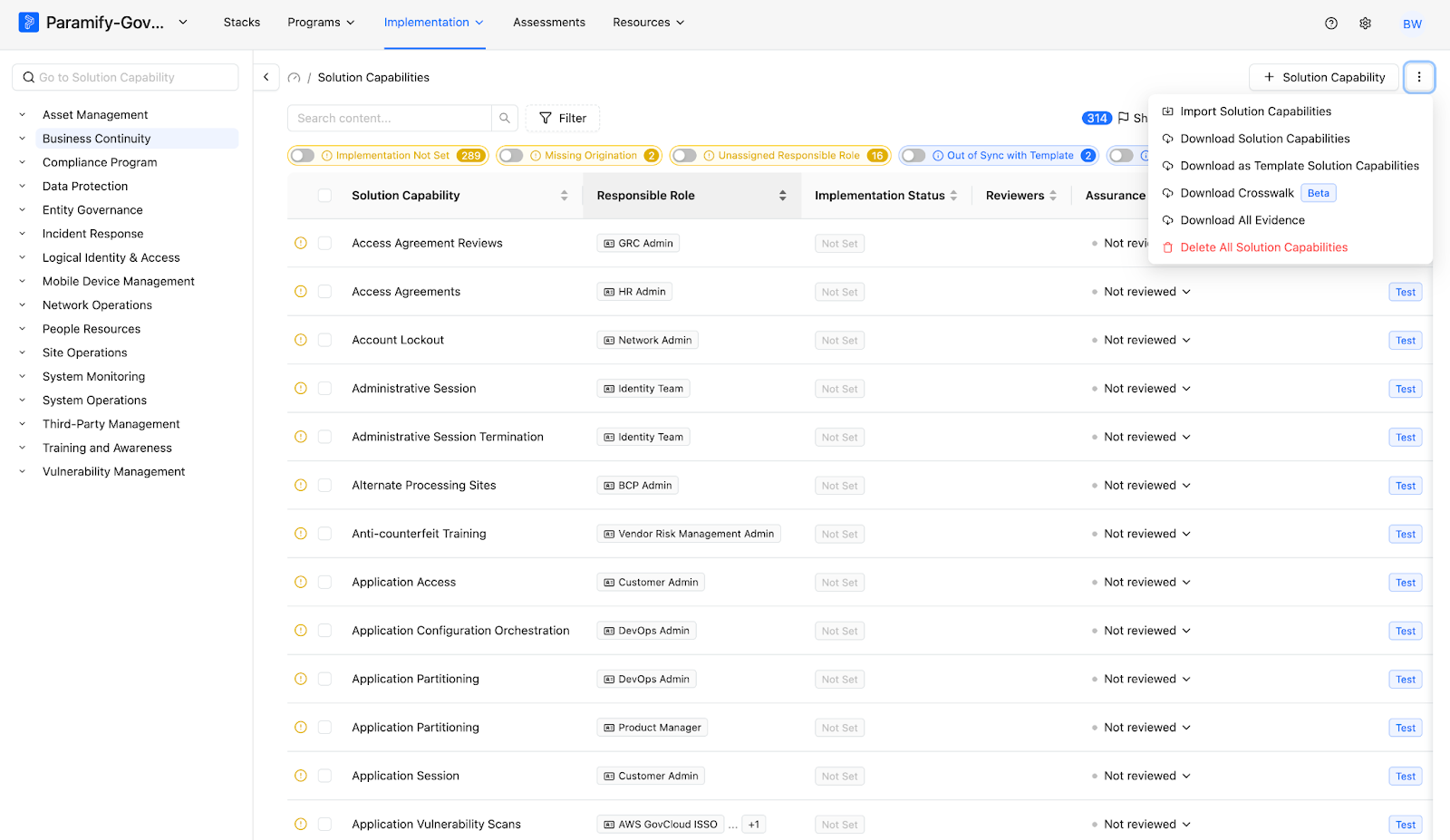
Task: Open the Resources dropdown menu
Action: (x=648, y=22)
